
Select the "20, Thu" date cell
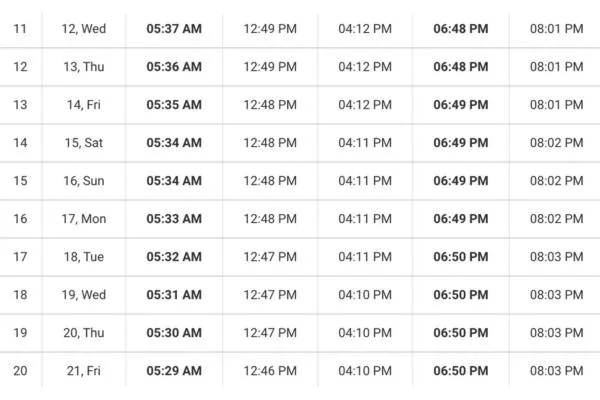click(84, 333)
